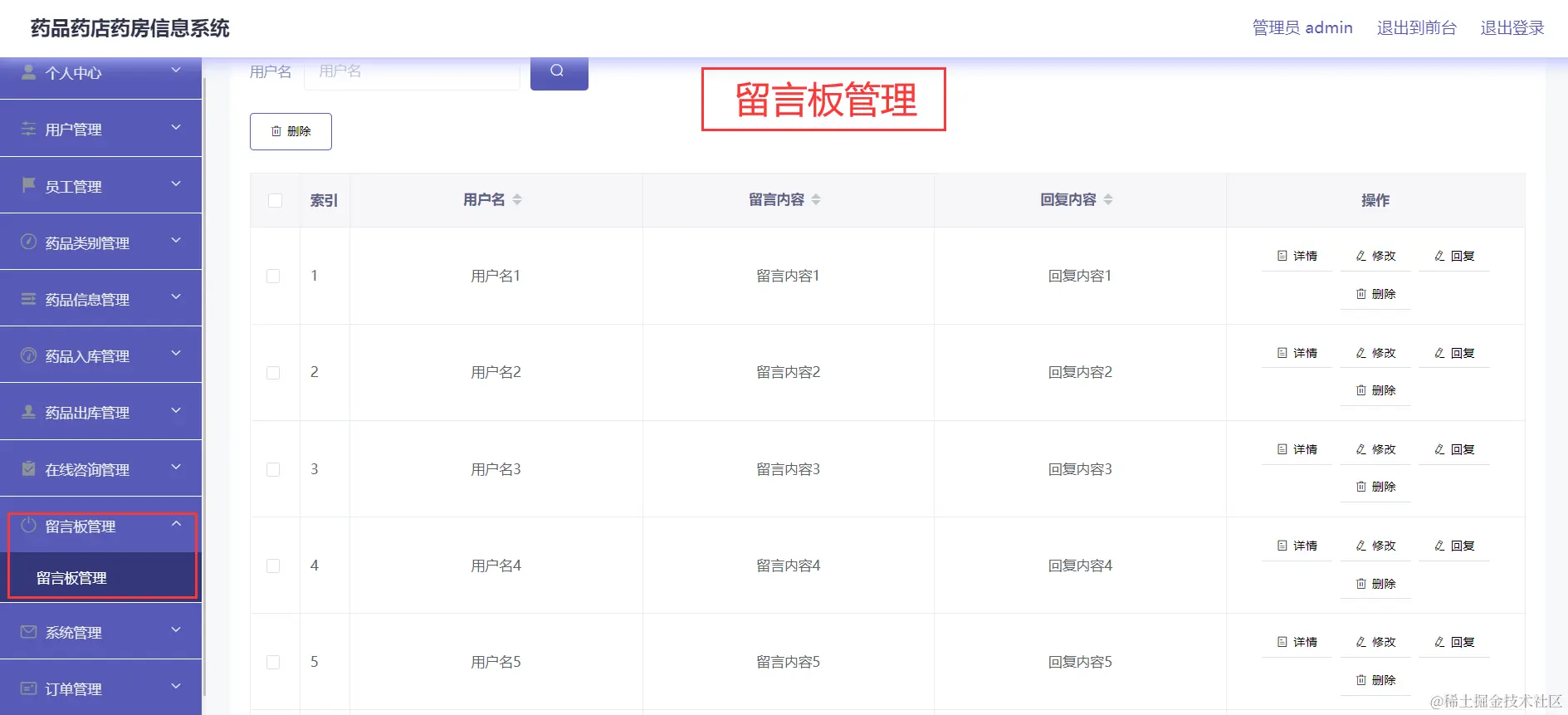Click 退出登录 link
The image size is (1568, 715).
coord(1512,27)
